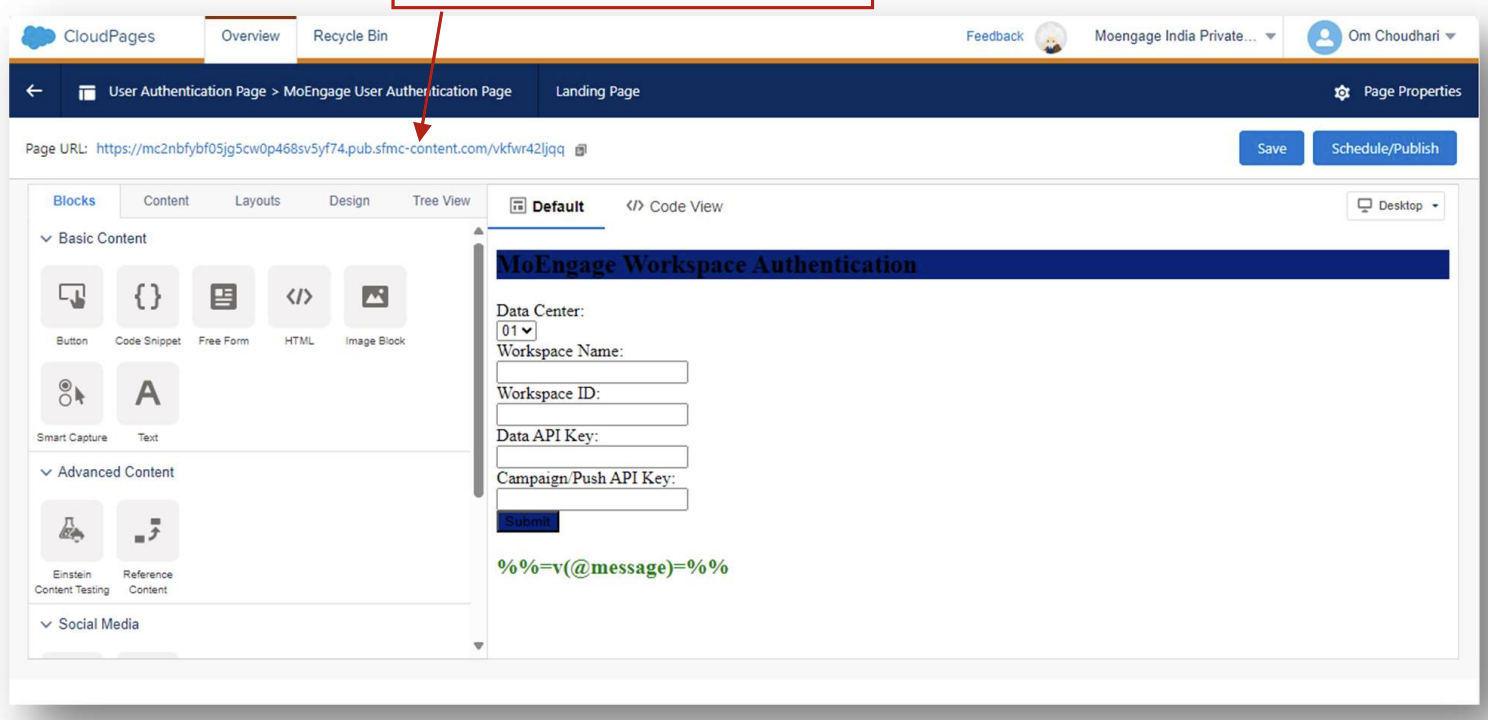1488x720 pixels.
Task: Switch to Code View
Action: coord(674,207)
